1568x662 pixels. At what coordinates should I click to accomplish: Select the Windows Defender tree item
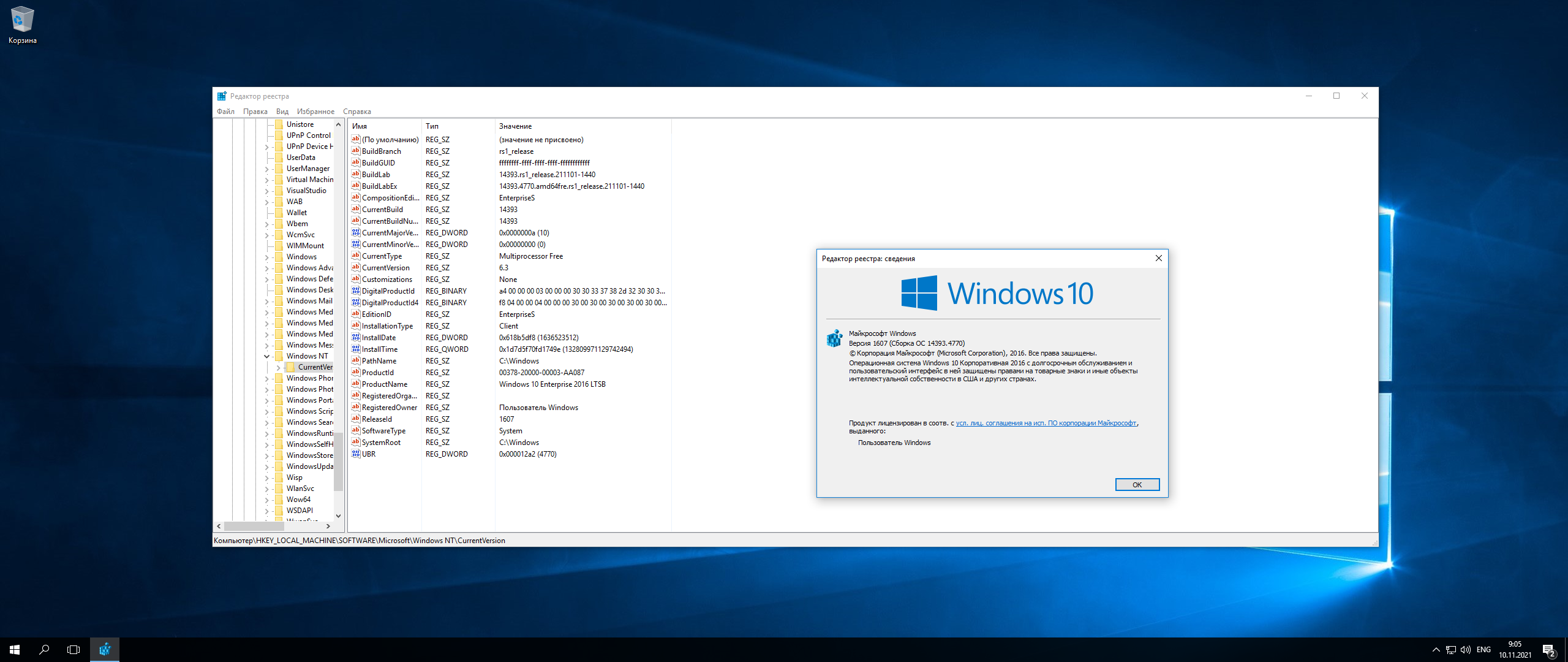coord(310,279)
